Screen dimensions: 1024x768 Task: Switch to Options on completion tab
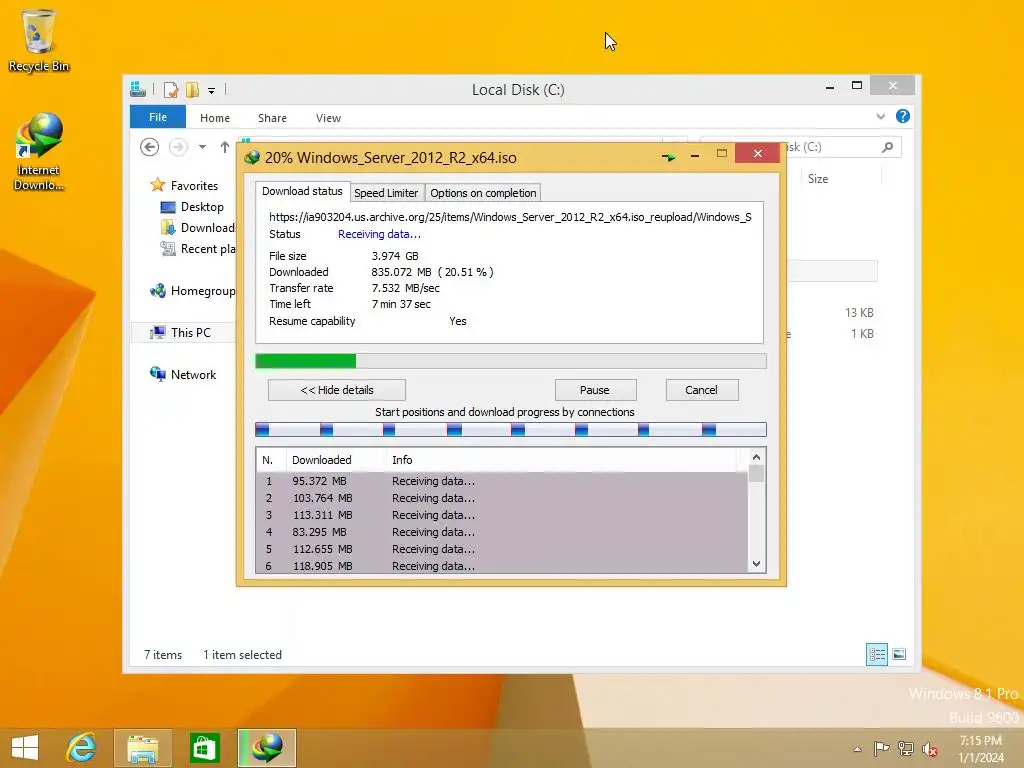click(x=483, y=193)
